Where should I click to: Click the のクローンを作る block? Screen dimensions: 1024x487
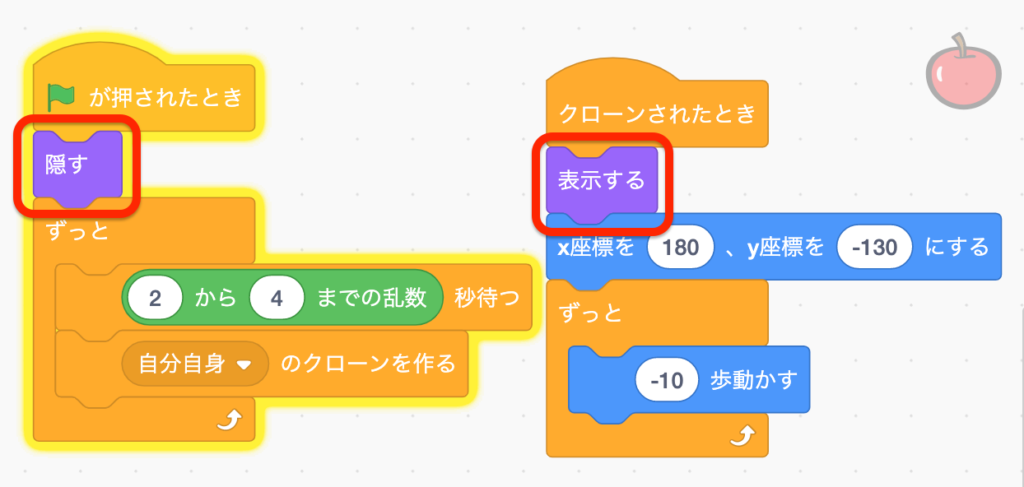point(368,364)
